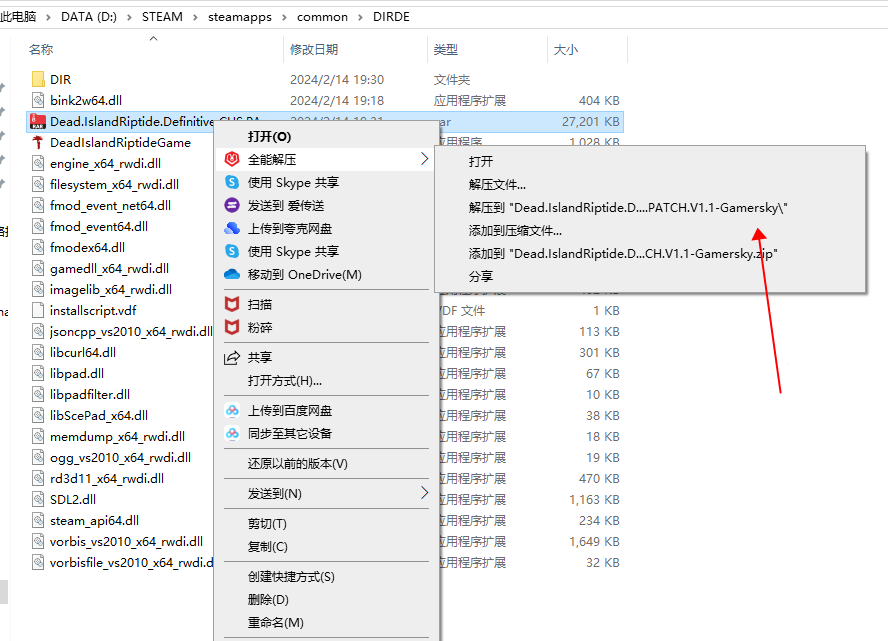Click the memdump_x64_rwdi.dll file icon
This screenshot has width=888, height=641.
[38, 436]
